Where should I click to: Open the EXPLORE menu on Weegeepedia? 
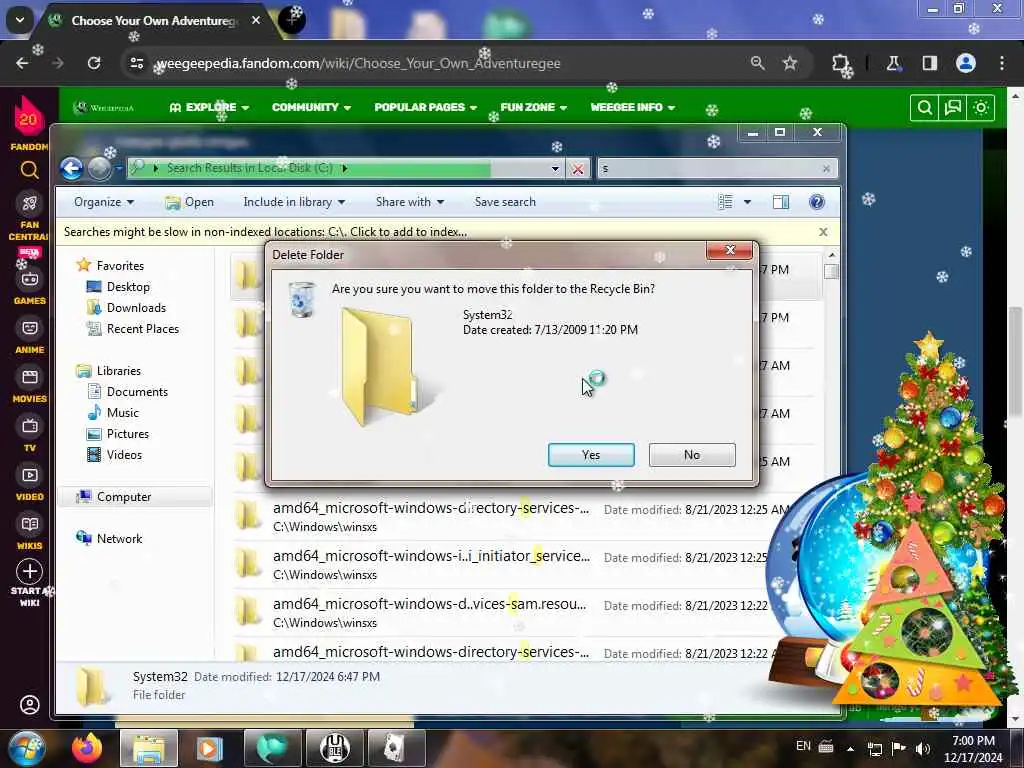pos(209,107)
